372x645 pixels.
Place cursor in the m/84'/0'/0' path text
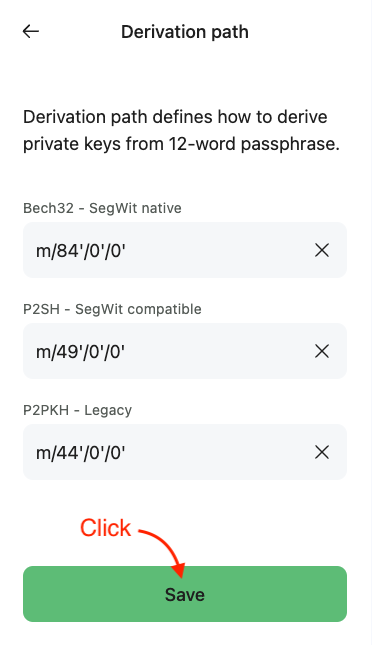81,251
